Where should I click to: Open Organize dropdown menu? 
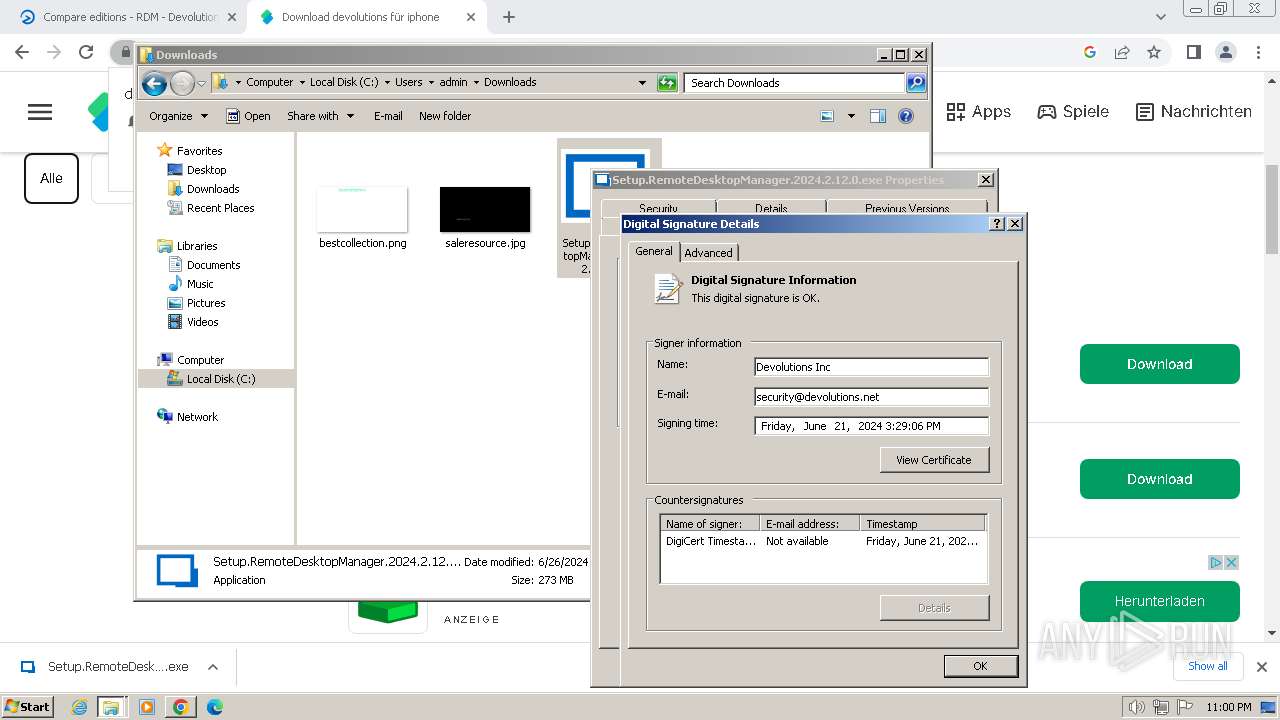[178, 116]
